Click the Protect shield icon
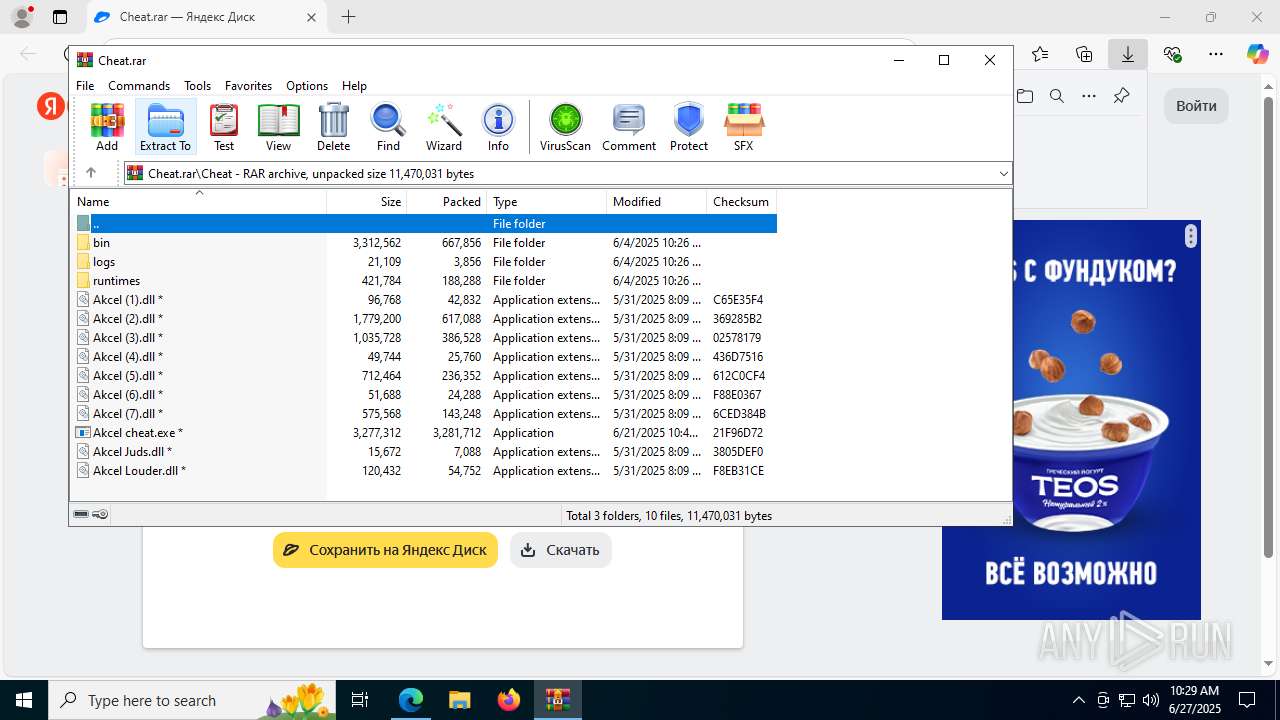 pyautogui.click(x=689, y=127)
